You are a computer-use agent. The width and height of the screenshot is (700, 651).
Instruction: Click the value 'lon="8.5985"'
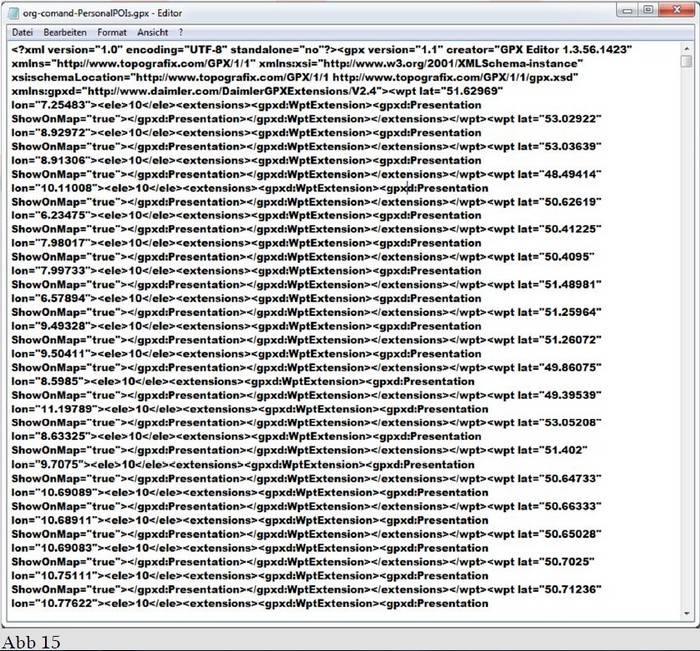coord(48,381)
